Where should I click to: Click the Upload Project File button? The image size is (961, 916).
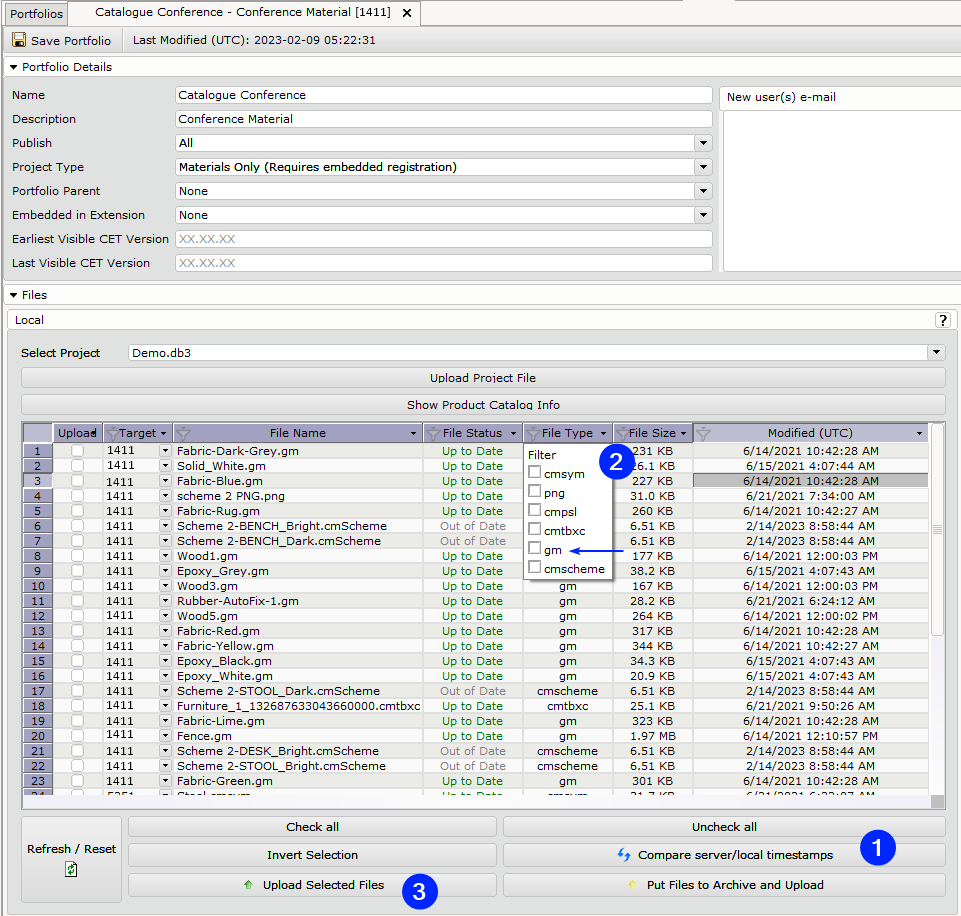pyautogui.click(x=483, y=378)
